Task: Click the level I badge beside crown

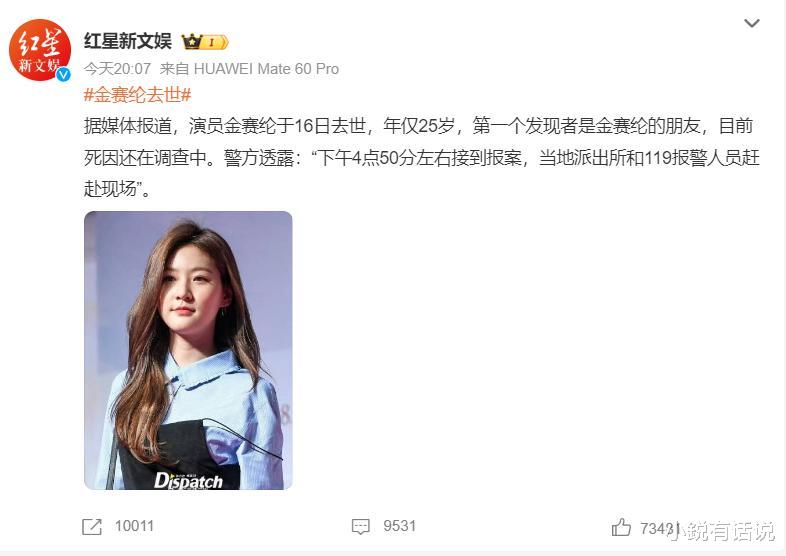Action: (x=216, y=42)
